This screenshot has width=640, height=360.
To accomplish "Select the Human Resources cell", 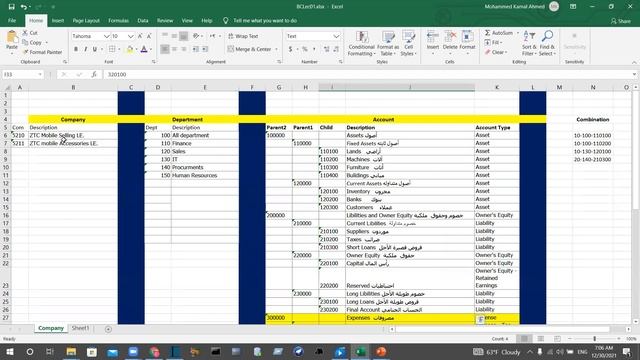I will coord(205,175).
